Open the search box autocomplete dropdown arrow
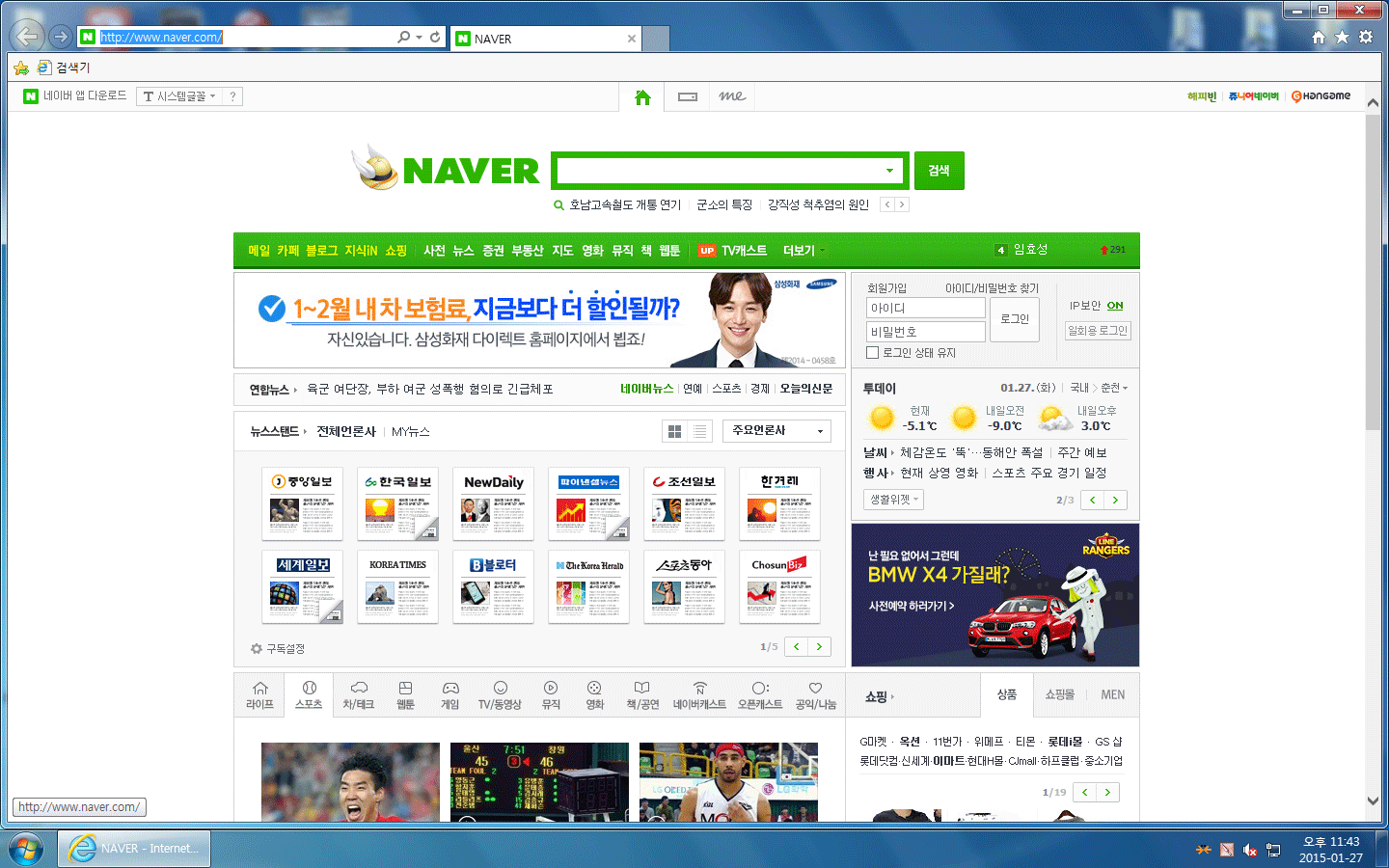This screenshot has height=868, width=1389. [x=889, y=171]
